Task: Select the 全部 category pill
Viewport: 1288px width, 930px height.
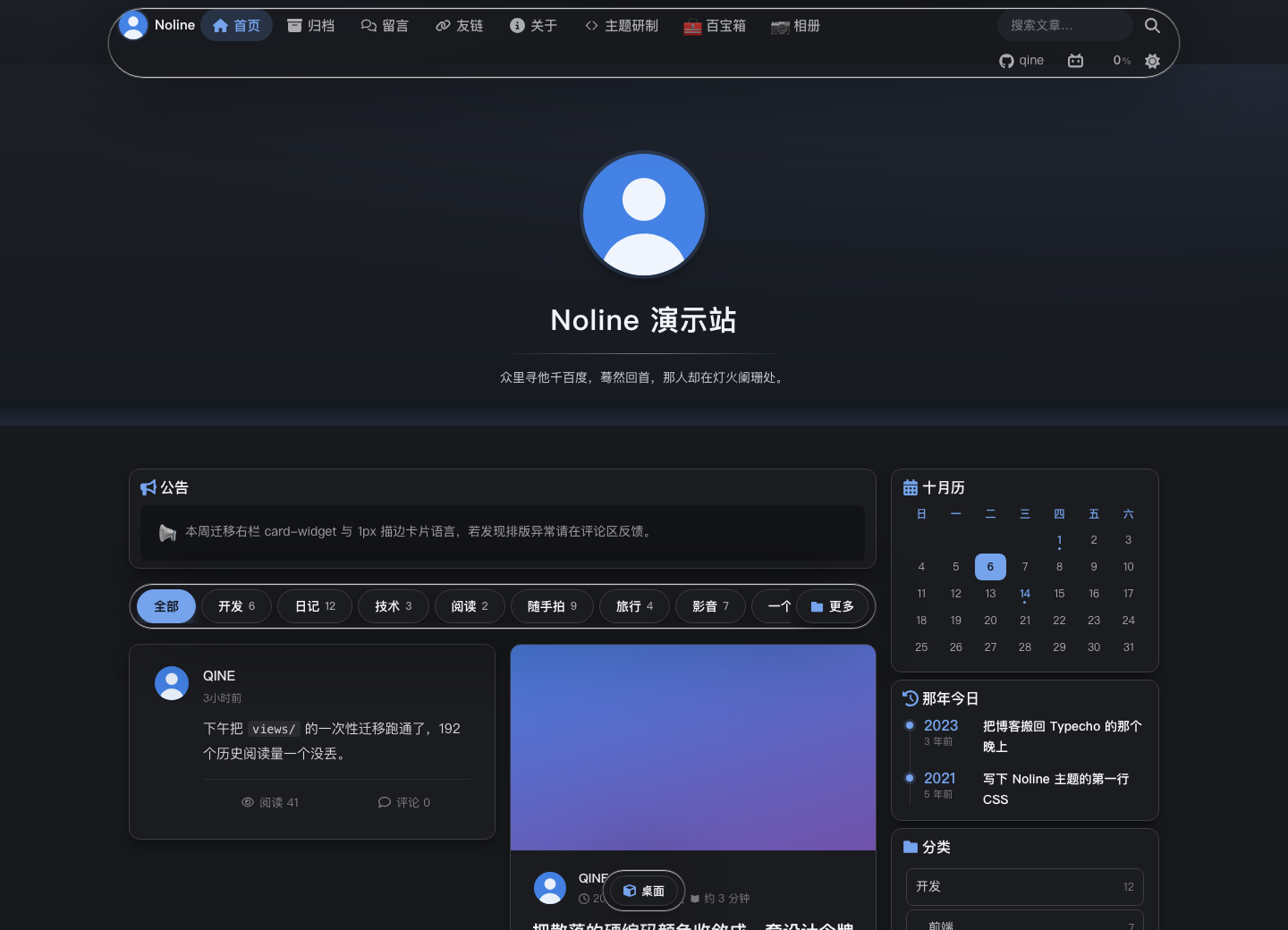Action: click(x=166, y=606)
